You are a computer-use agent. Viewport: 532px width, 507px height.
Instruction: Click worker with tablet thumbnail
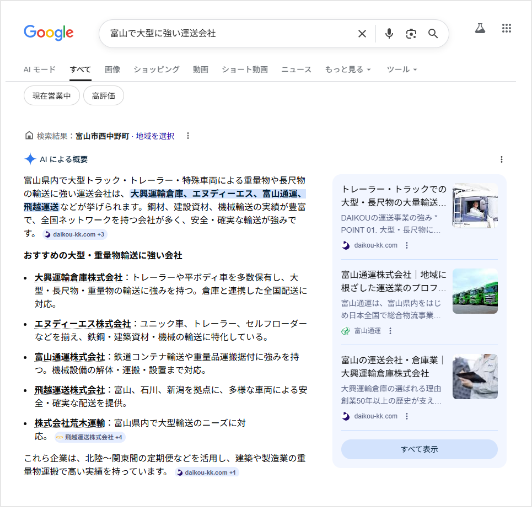(475, 376)
